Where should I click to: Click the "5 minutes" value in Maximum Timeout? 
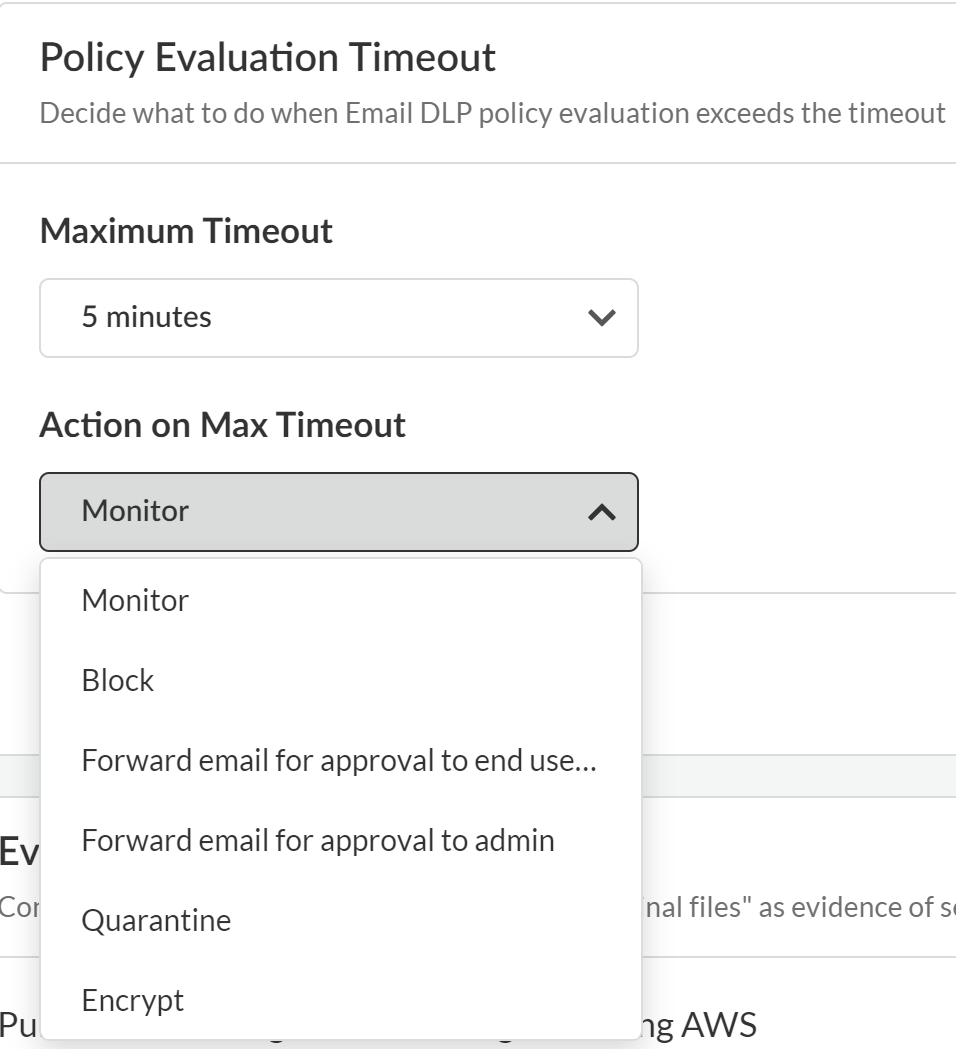[x=147, y=317]
